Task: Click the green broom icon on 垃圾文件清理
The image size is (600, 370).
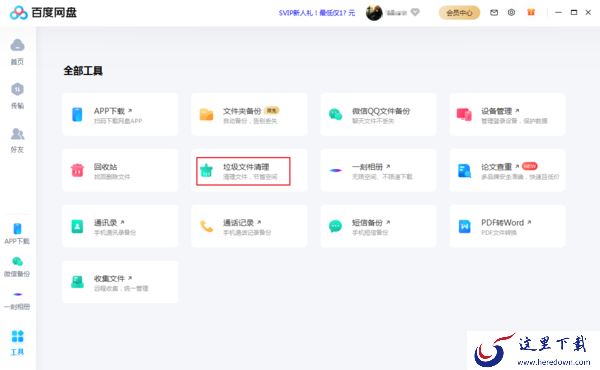Action: click(x=206, y=171)
